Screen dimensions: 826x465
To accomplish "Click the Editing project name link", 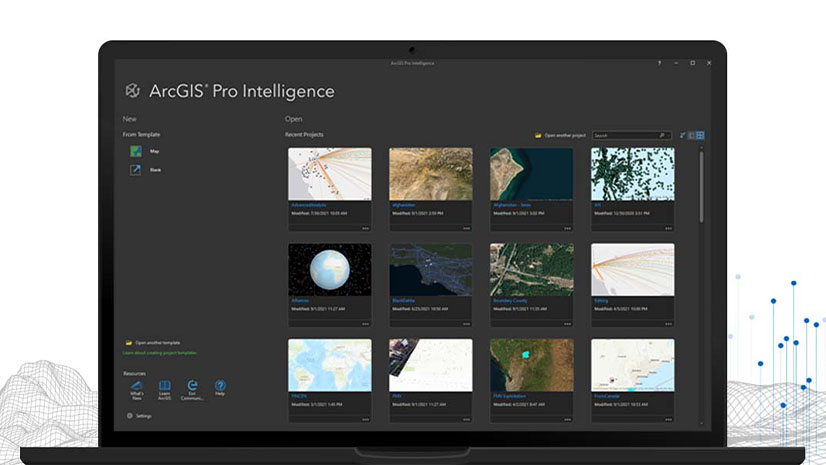I will pos(601,300).
